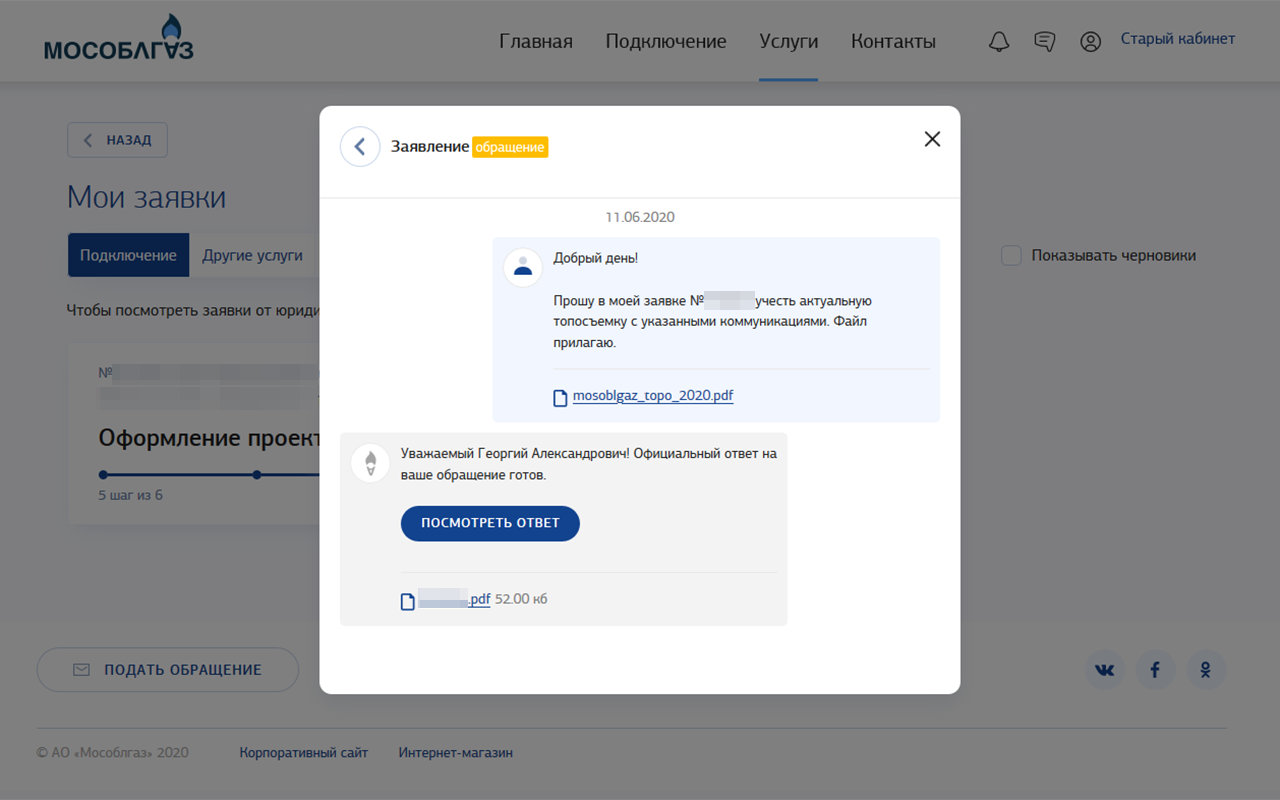This screenshot has width=1280, height=800.
Task: Open Интернет-магазин footer link
Action: [456, 752]
